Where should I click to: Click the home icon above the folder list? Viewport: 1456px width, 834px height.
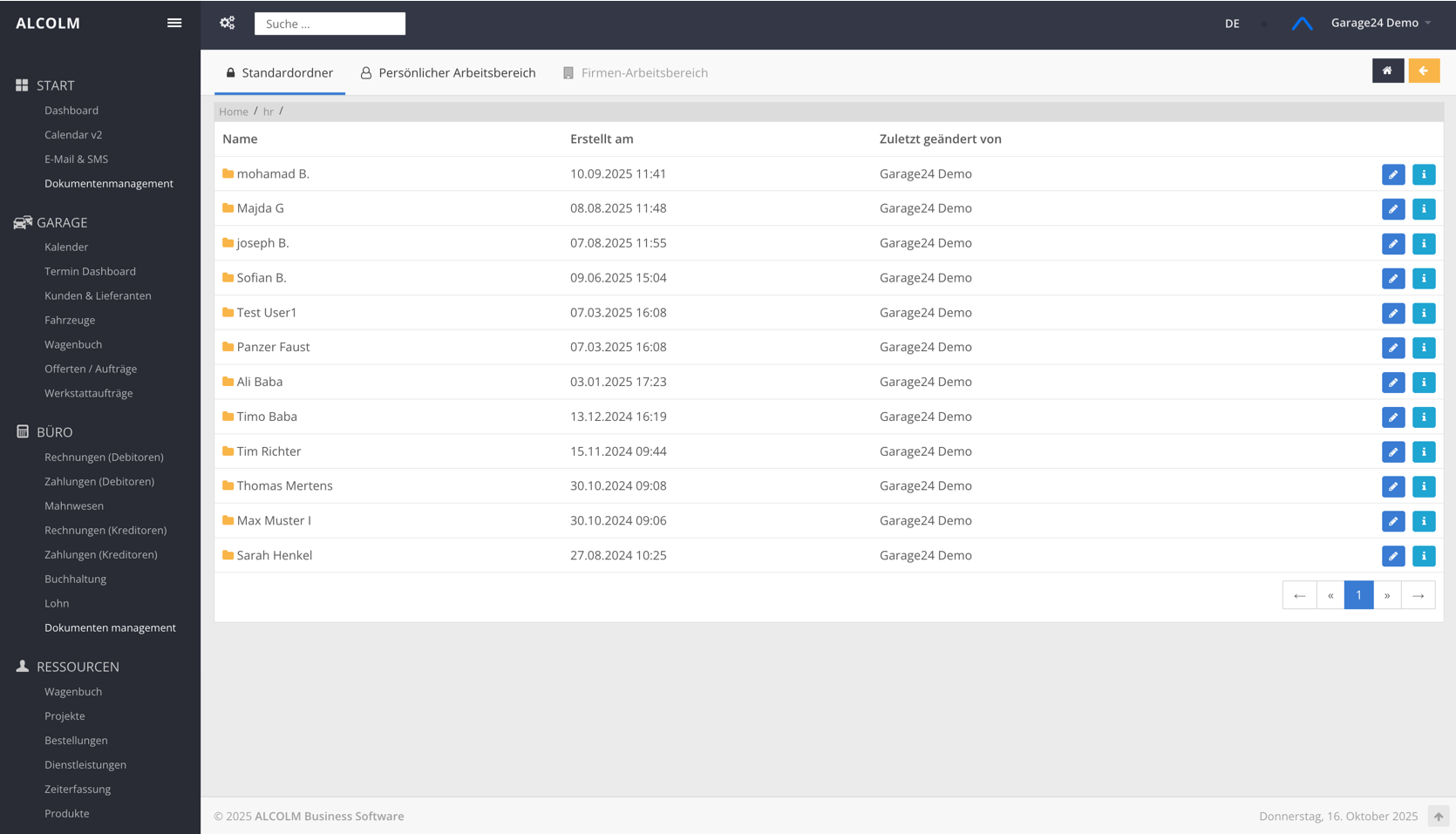(1387, 71)
